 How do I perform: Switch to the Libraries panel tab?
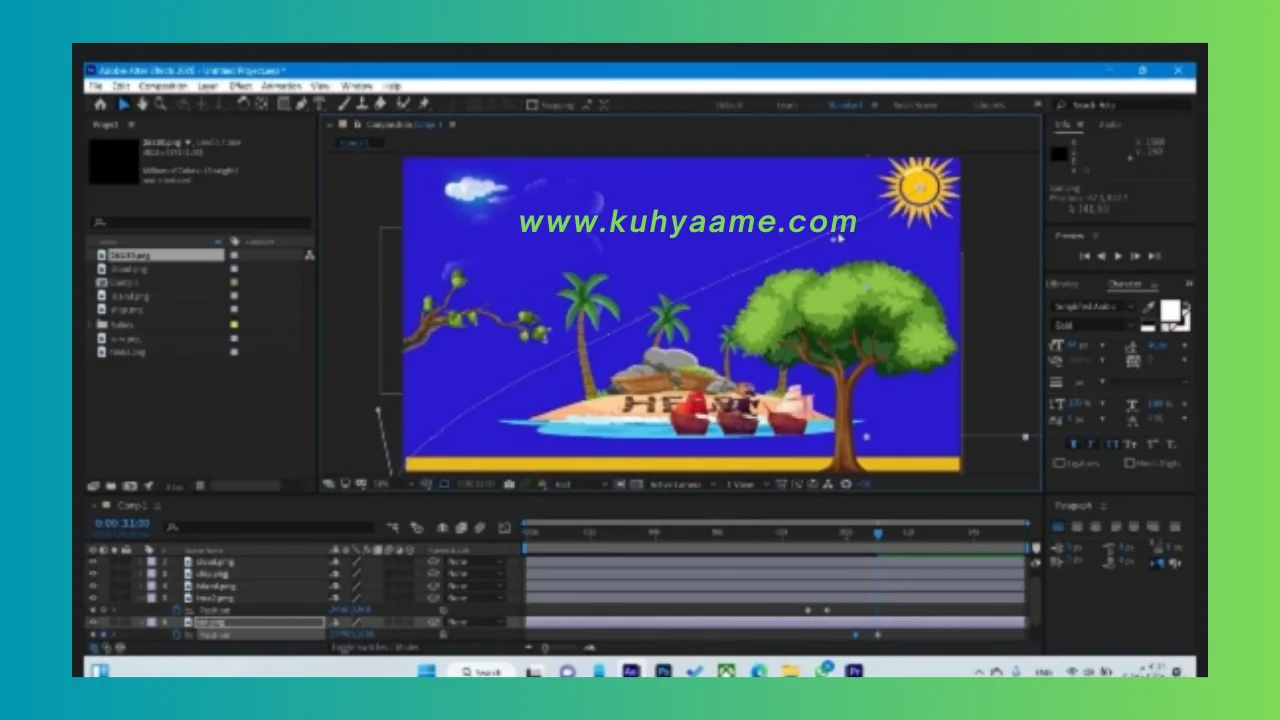coord(1063,284)
